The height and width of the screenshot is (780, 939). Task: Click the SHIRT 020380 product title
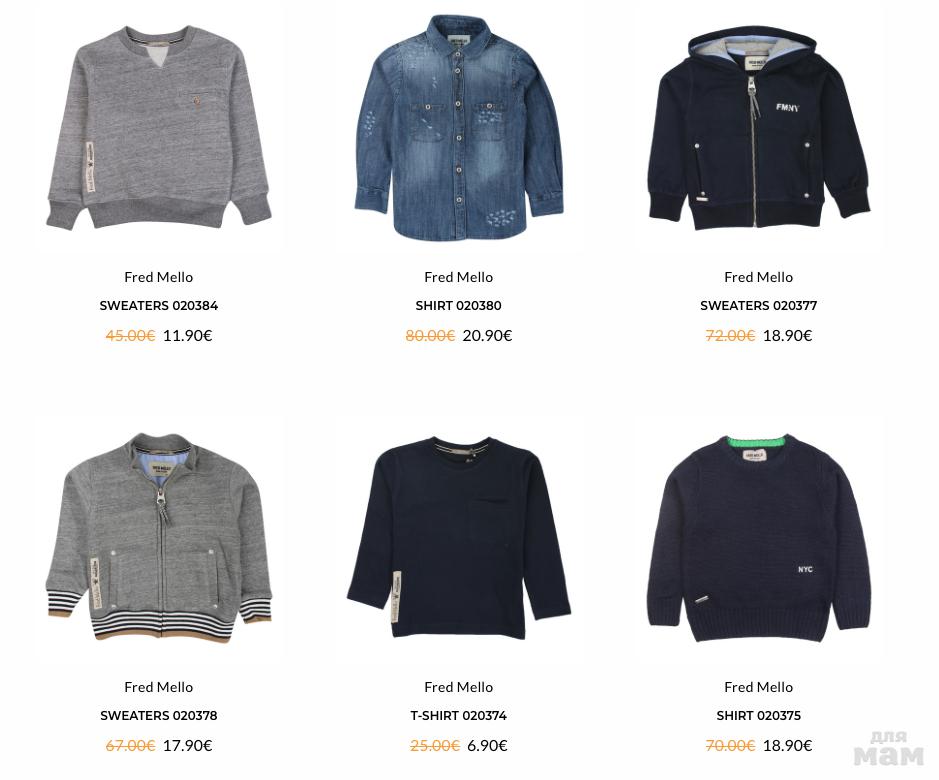tap(459, 306)
